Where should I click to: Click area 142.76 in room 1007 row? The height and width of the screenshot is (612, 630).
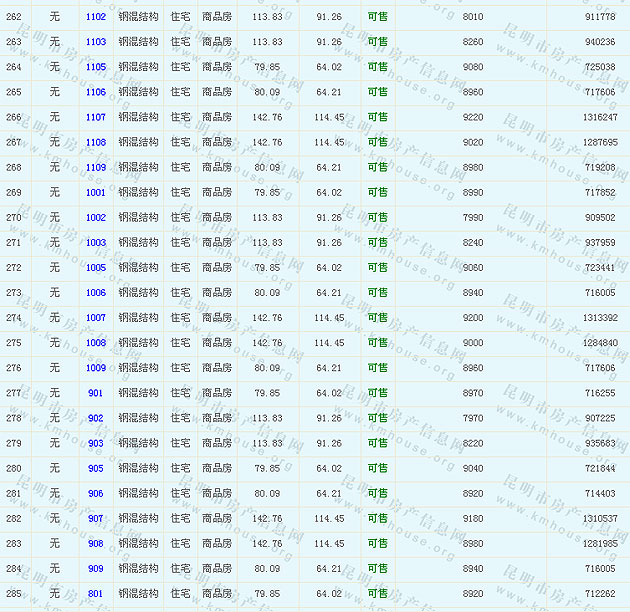(x=267, y=318)
